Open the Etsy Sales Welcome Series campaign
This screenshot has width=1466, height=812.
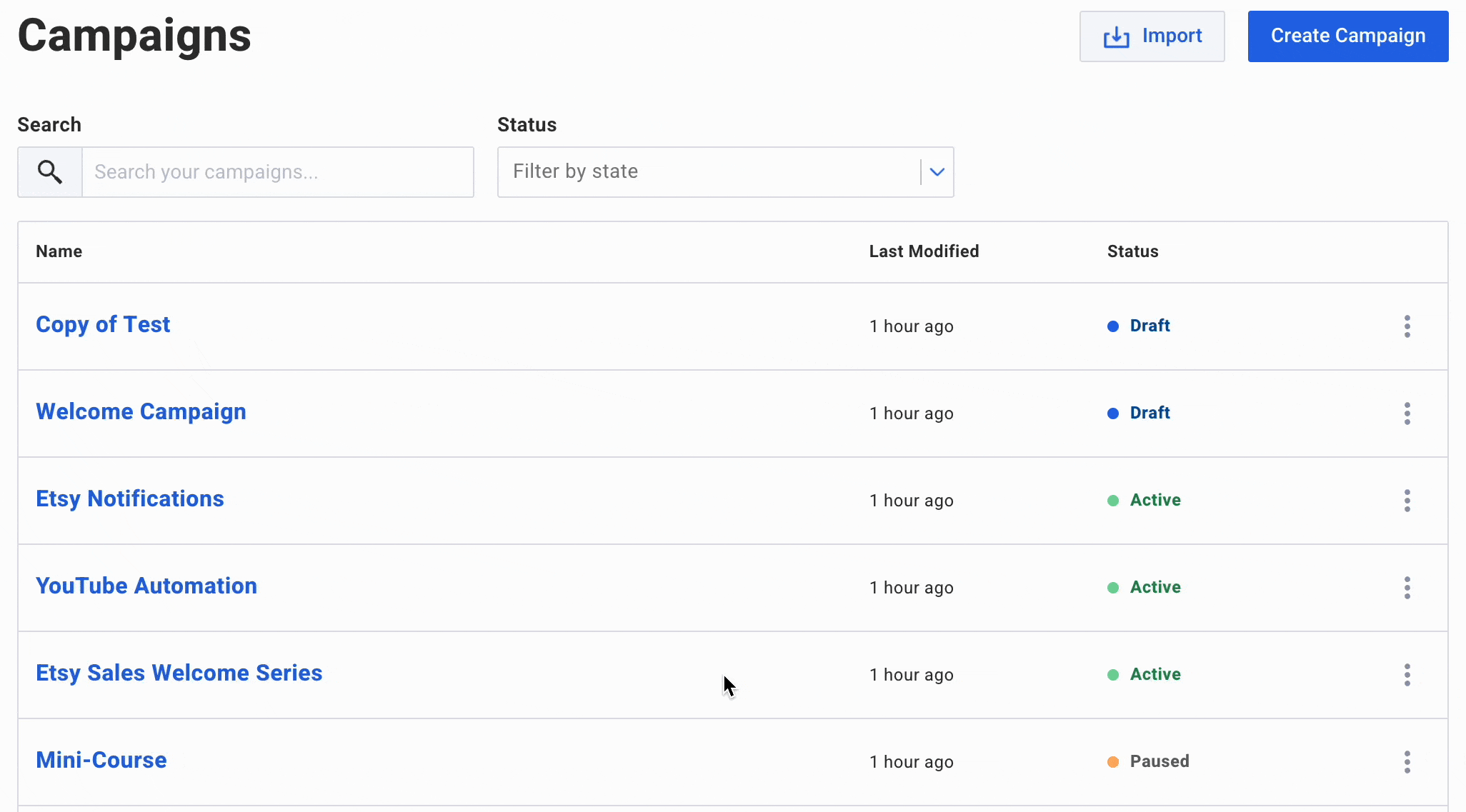(179, 672)
